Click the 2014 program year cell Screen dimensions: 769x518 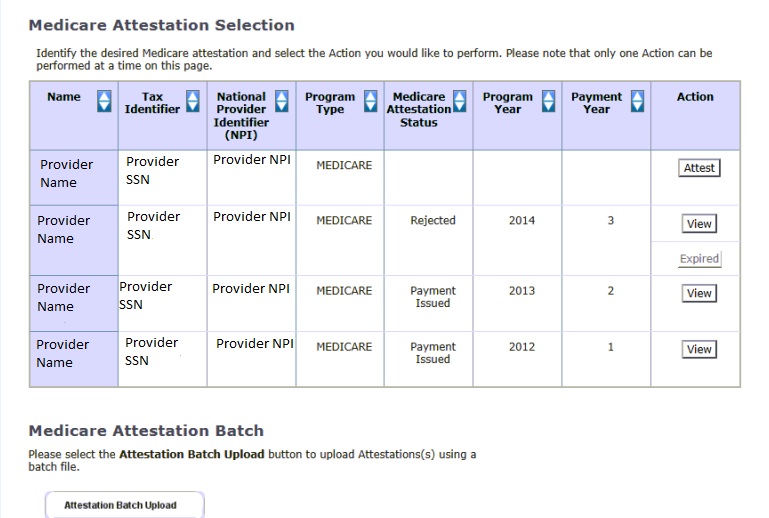pos(522,221)
